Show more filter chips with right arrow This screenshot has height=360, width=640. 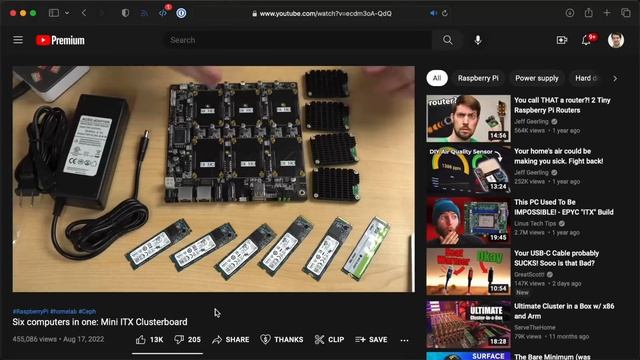(x=615, y=78)
